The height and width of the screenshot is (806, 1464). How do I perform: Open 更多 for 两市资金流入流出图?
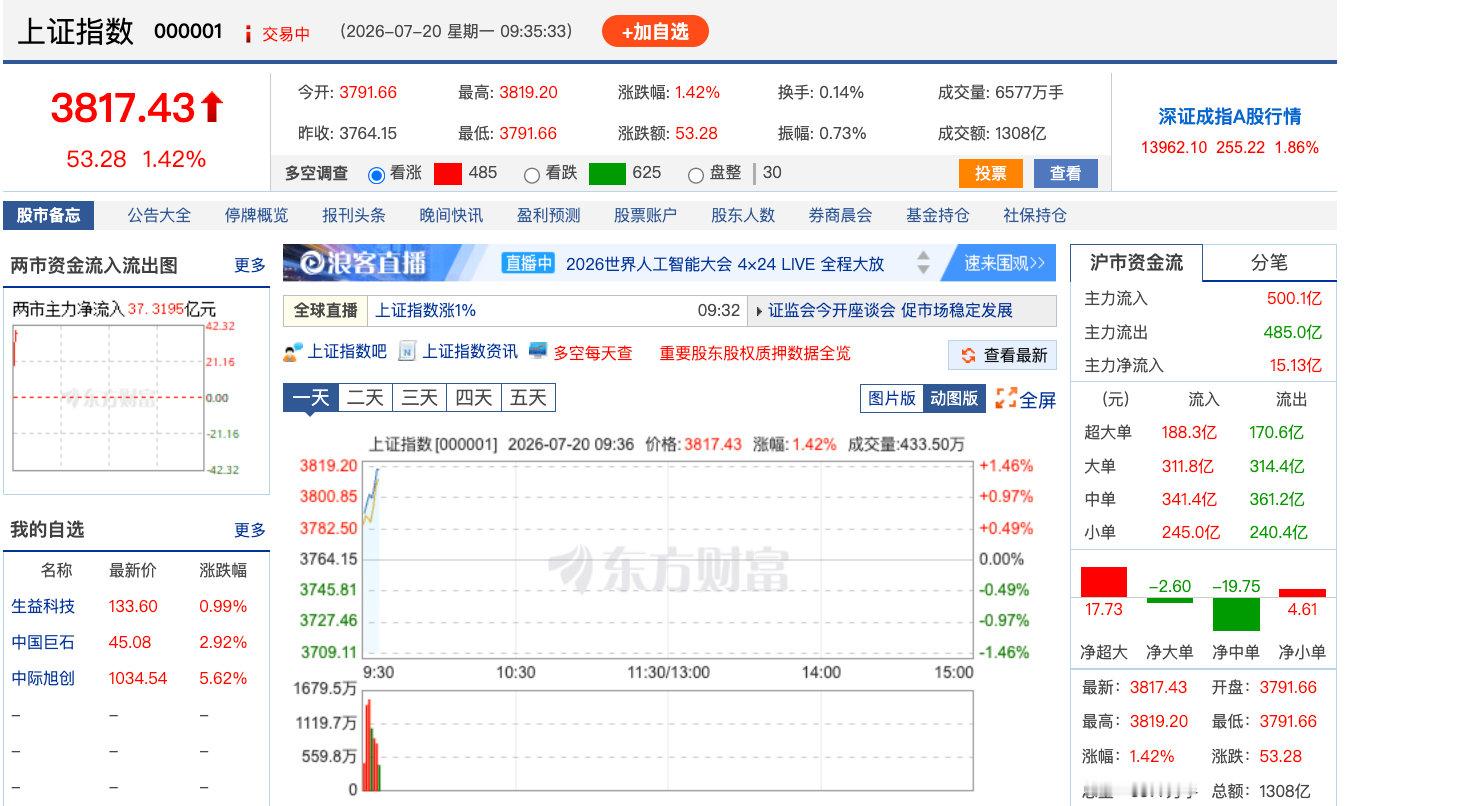coord(250,265)
